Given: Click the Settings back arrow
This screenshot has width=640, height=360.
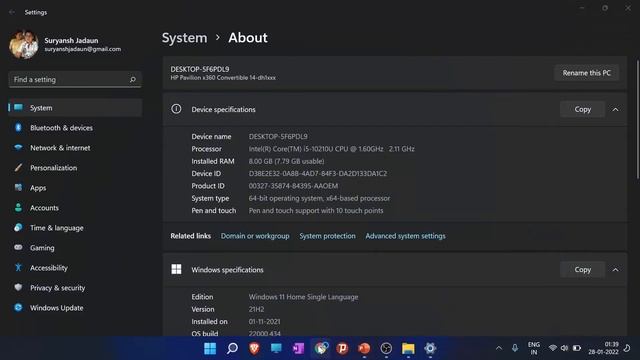Looking at the screenshot, I should [x=12, y=12].
